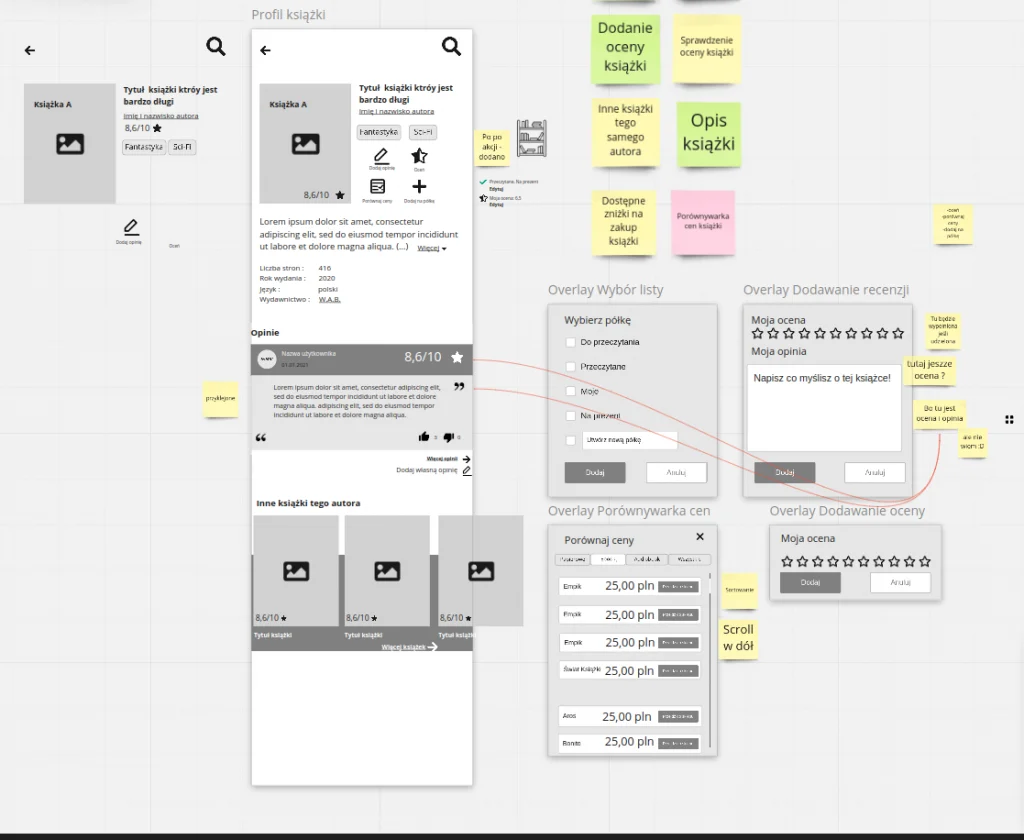Click the pencil icon beside Dodaj własną opinię
1024x840 pixels.
pos(467,470)
